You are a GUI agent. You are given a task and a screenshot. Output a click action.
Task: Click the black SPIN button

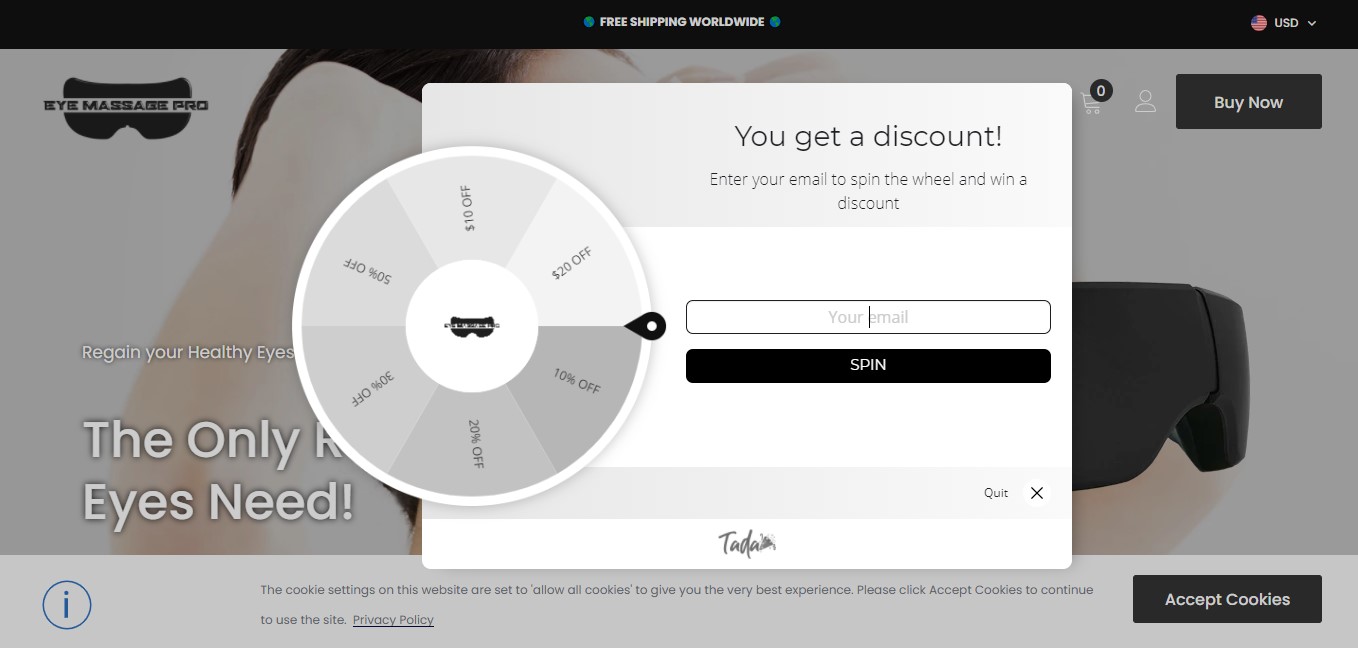868,365
